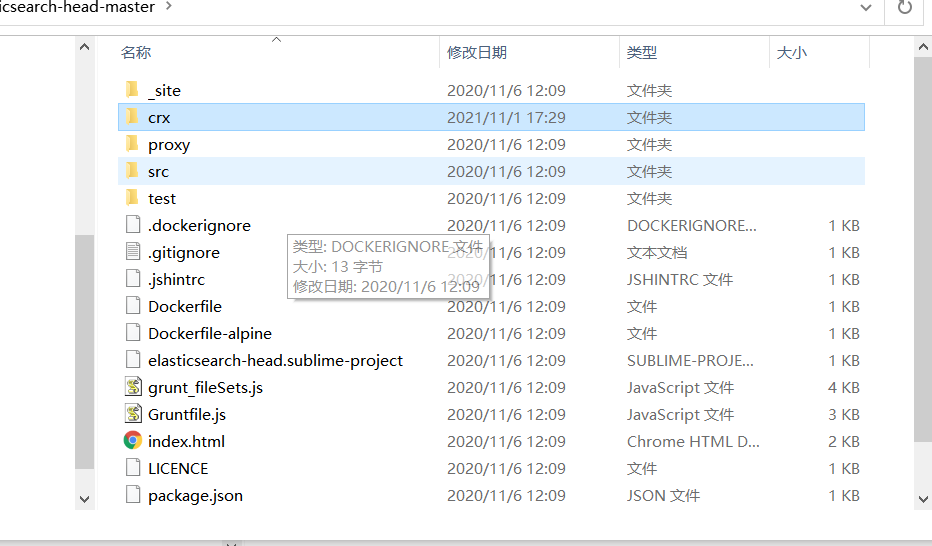Sort files by 修改日期 column
The width and height of the screenshot is (932, 546).
click(x=477, y=52)
